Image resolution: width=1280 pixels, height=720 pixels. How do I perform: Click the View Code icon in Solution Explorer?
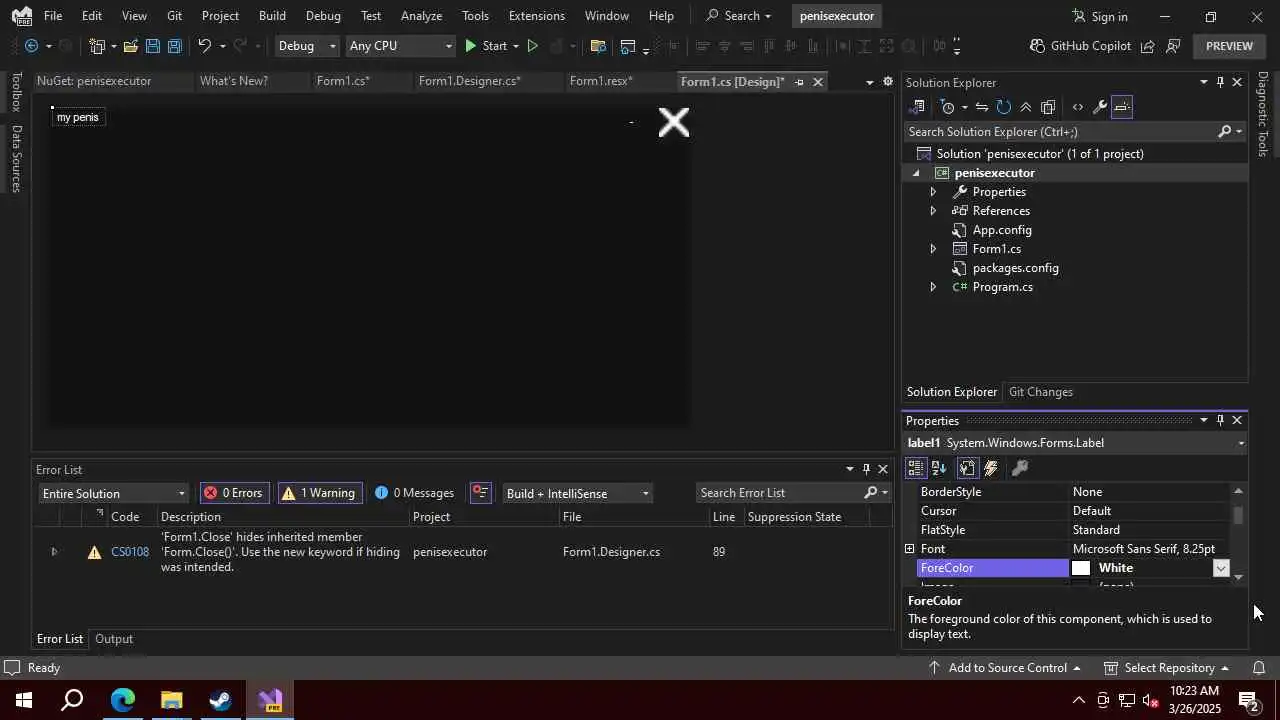coord(1077,107)
